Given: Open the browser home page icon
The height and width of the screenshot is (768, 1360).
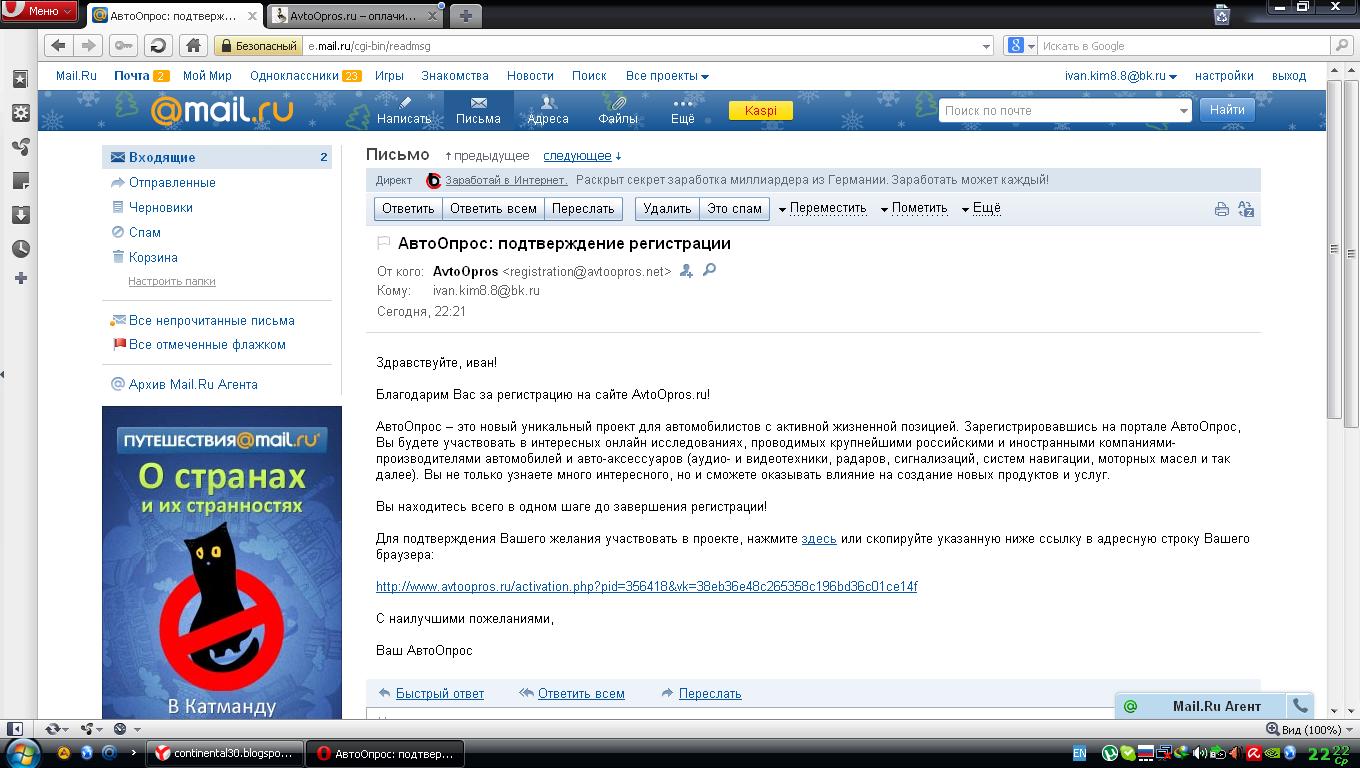Looking at the screenshot, I should tap(194, 45).
